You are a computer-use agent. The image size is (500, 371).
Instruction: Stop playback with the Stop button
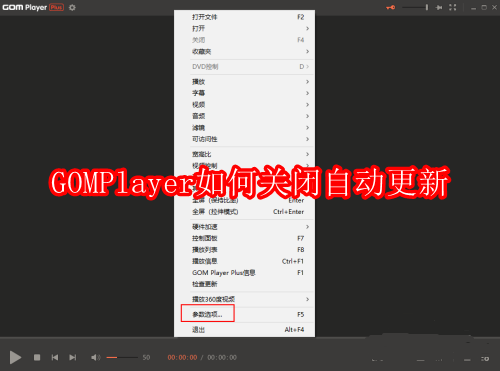pyautogui.click(x=37, y=357)
